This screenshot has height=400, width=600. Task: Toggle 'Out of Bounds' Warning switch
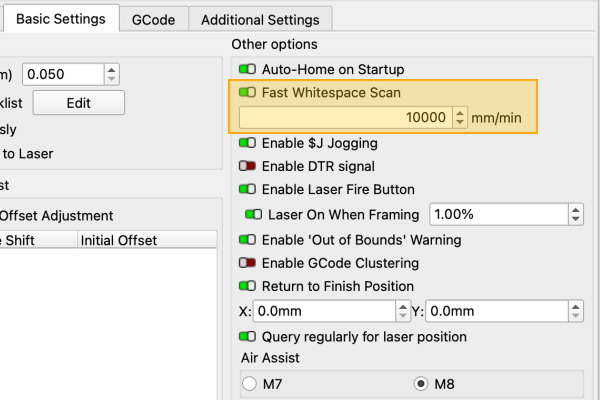coord(248,240)
